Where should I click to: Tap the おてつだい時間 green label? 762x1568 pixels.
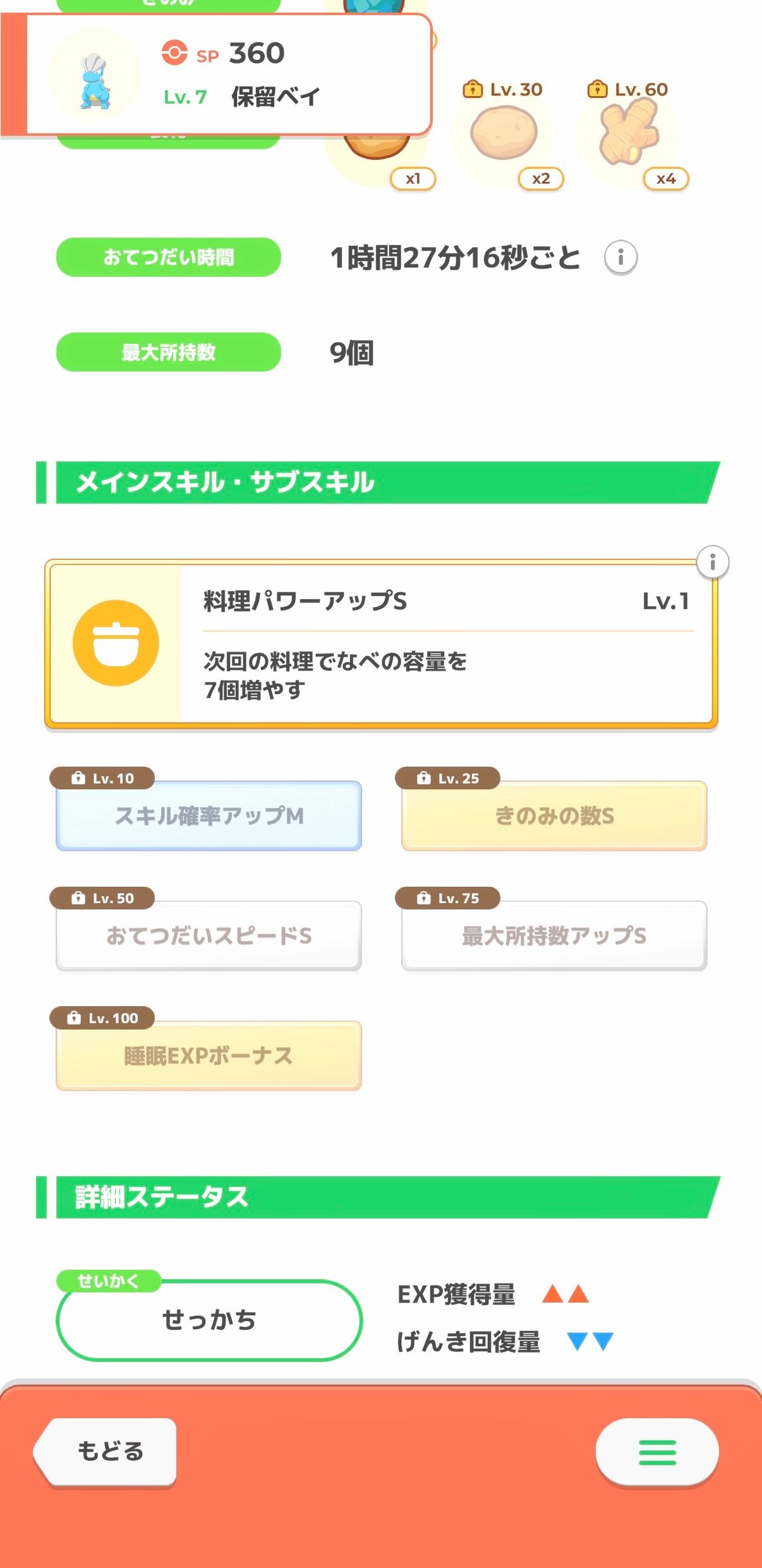169,257
